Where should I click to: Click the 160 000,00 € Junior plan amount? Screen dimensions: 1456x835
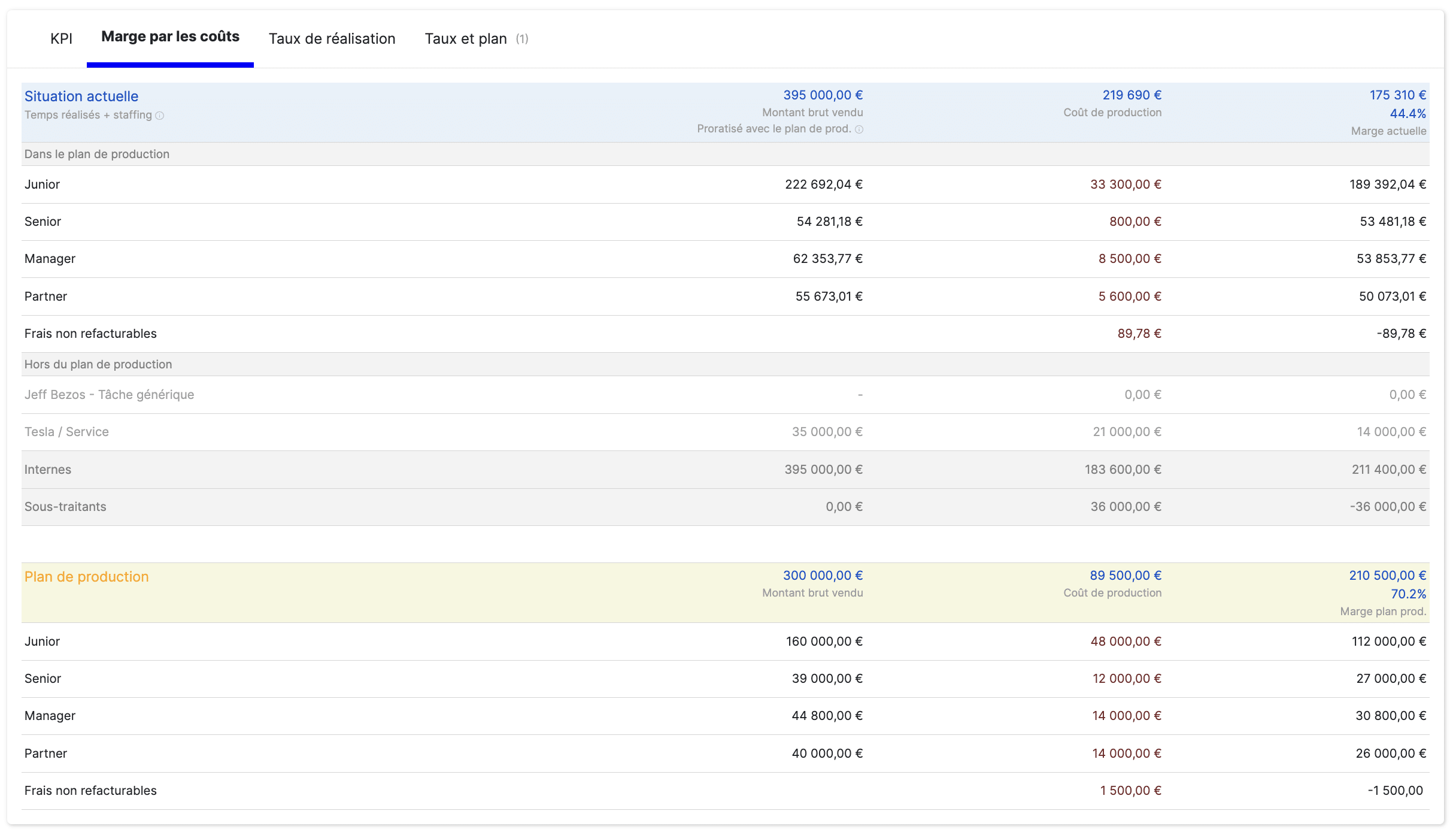pyautogui.click(x=824, y=642)
